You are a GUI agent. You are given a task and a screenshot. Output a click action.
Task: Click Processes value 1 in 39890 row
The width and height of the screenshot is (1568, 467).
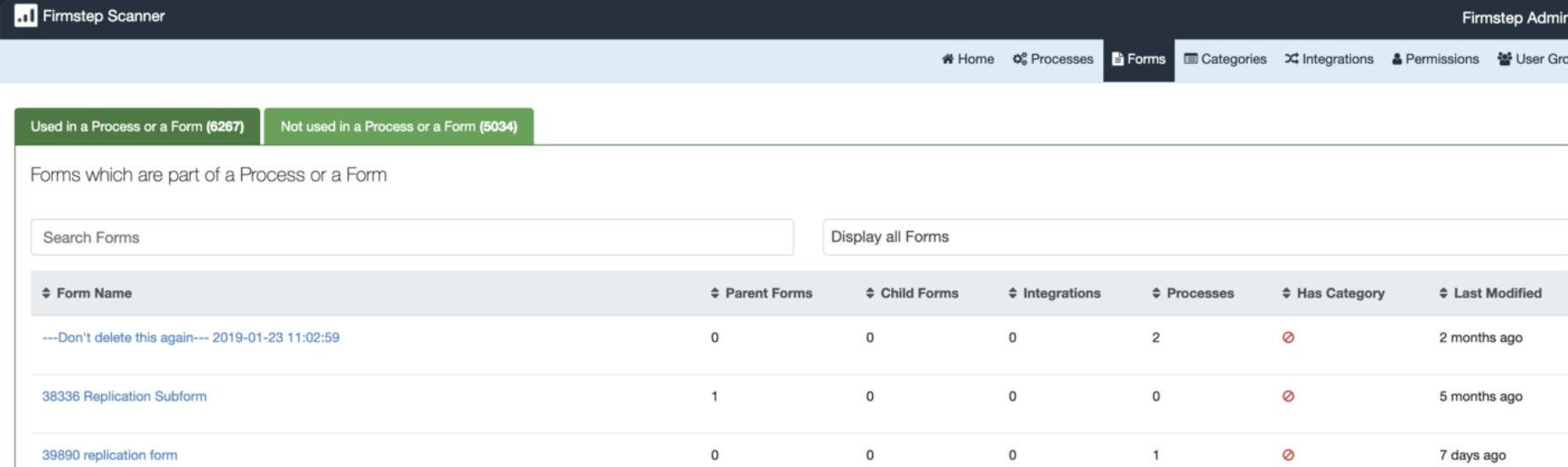pos(1156,455)
